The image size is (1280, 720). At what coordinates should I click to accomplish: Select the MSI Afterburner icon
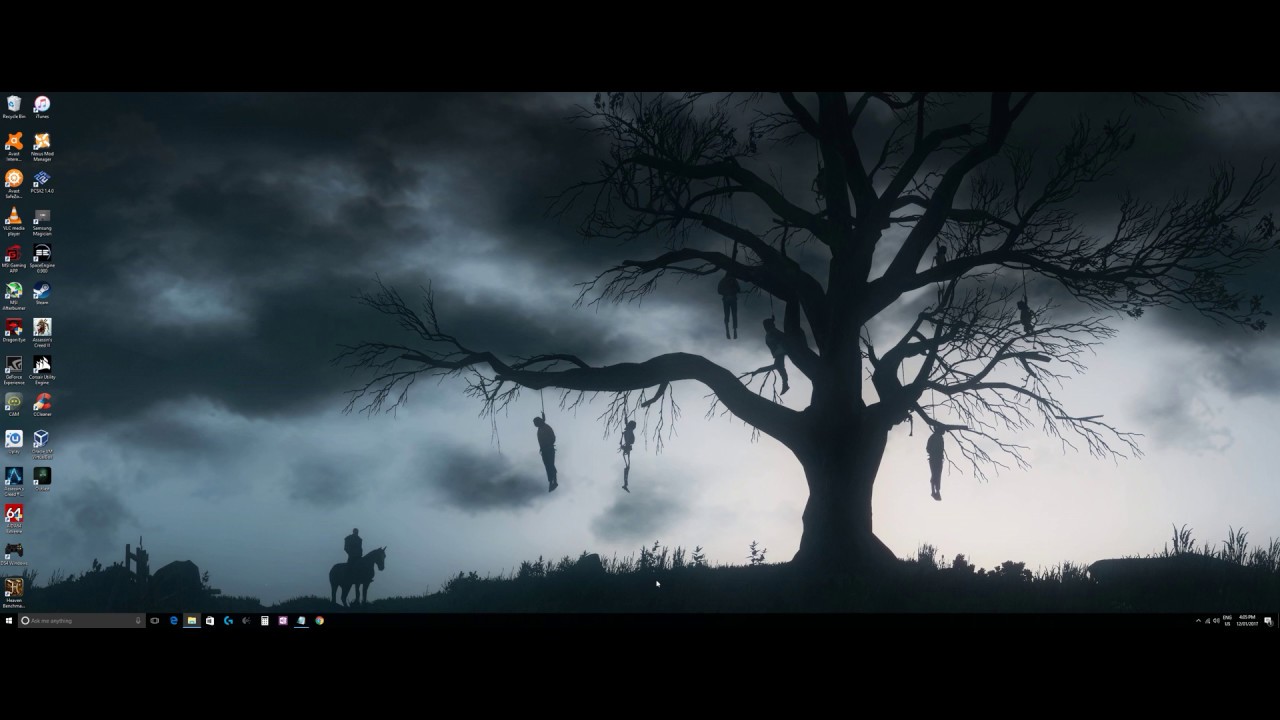point(14,296)
